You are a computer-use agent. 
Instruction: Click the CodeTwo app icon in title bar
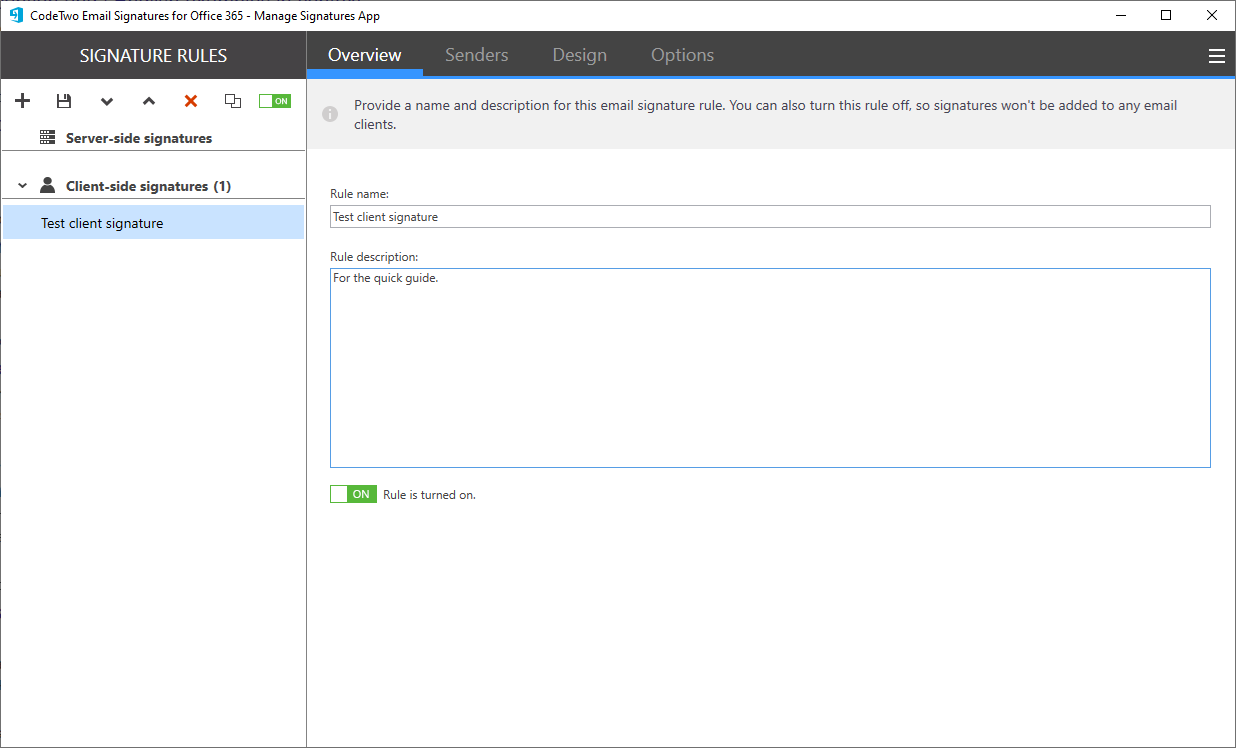(x=16, y=15)
